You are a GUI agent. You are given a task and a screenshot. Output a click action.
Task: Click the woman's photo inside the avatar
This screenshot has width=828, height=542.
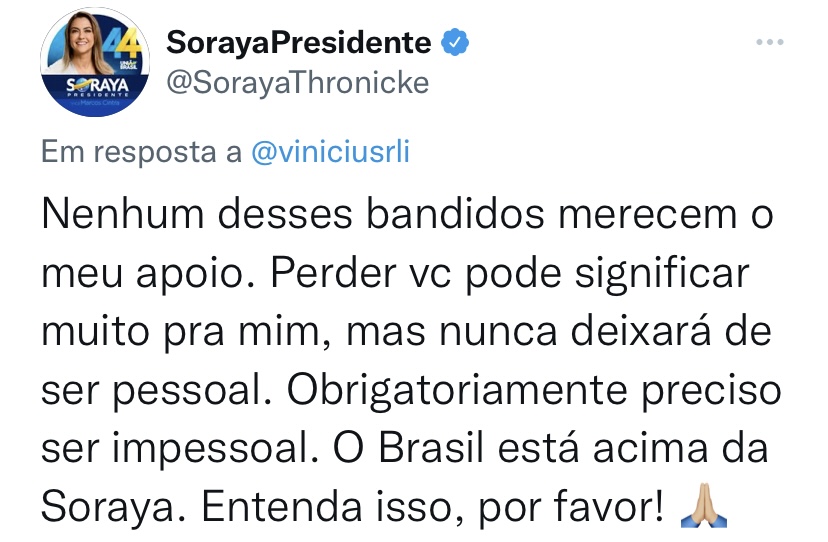[x=82, y=43]
